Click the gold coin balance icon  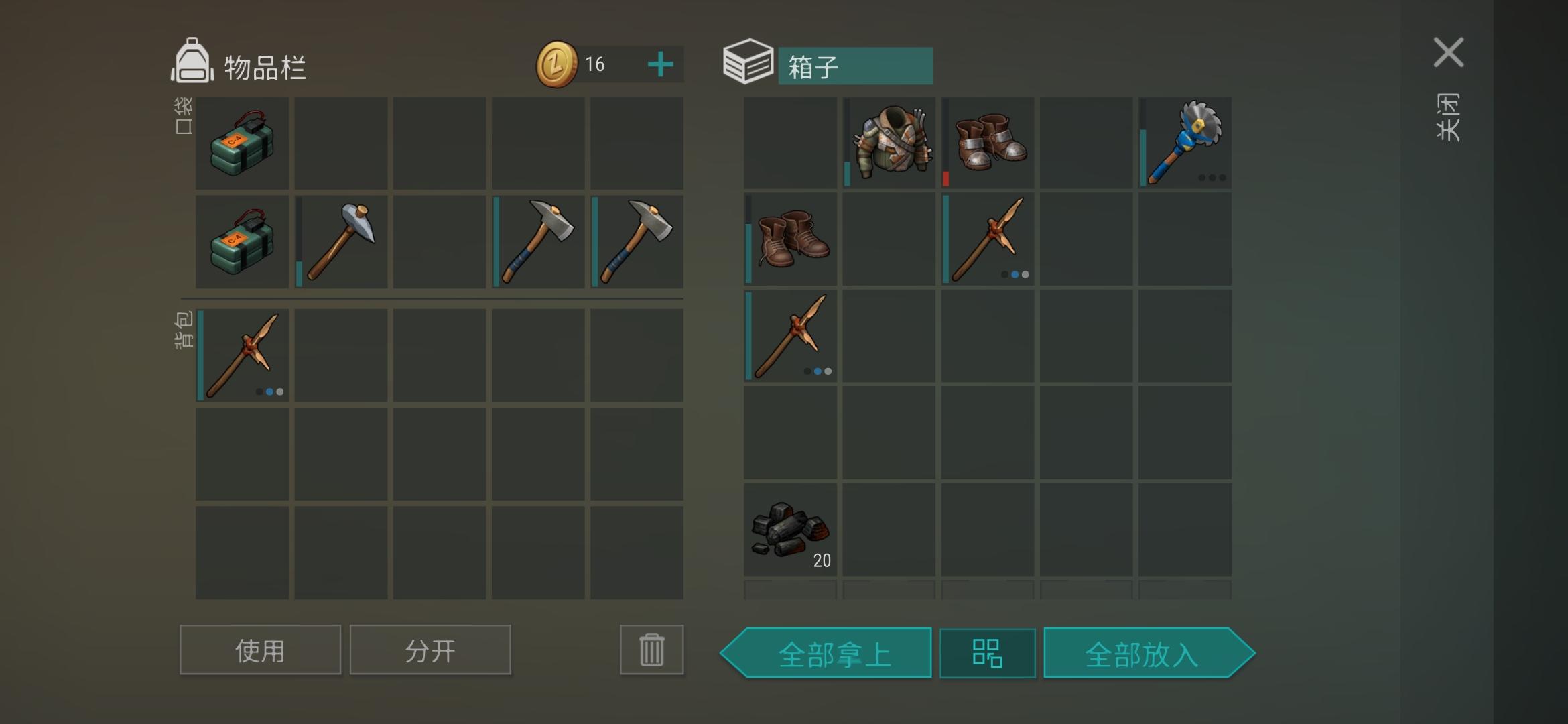556,64
